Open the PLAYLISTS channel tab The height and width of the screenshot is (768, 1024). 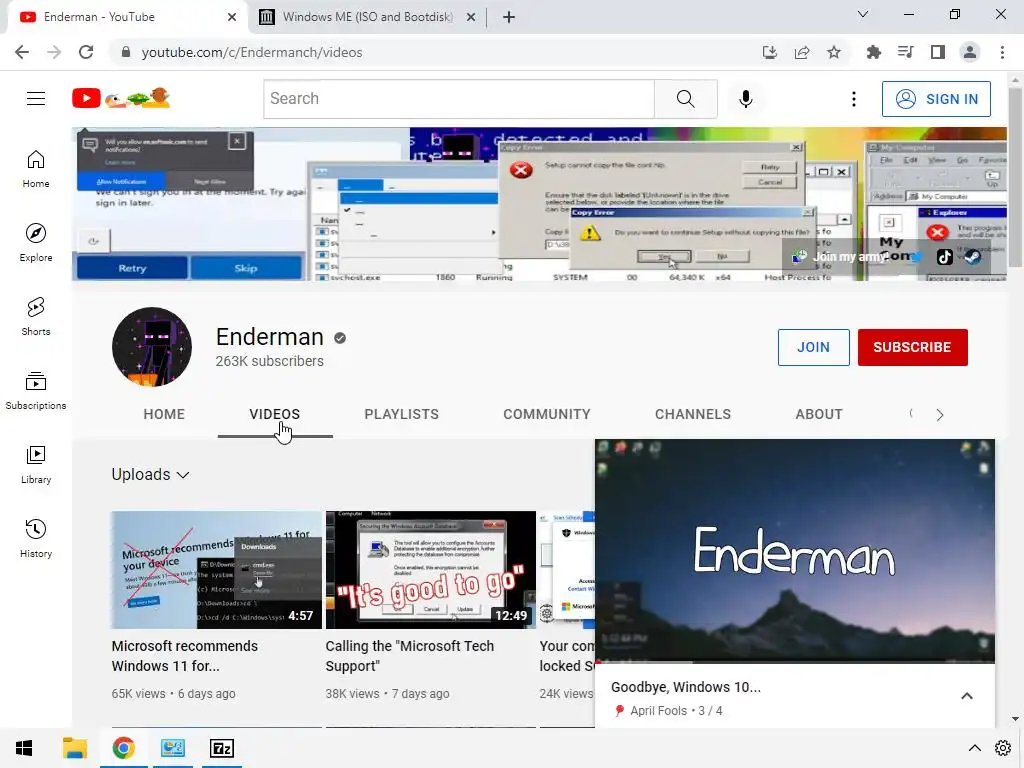pyautogui.click(x=402, y=414)
